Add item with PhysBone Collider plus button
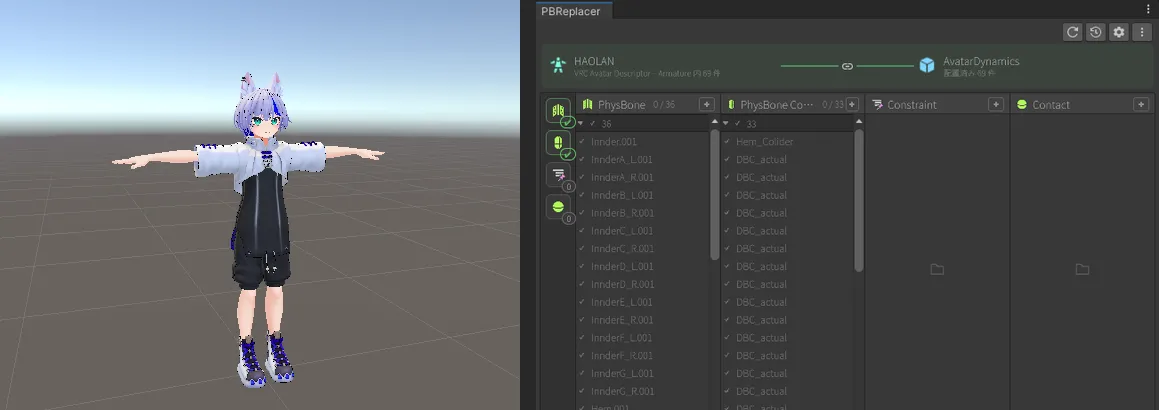The width and height of the screenshot is (1159, 410). click(852, 104)
